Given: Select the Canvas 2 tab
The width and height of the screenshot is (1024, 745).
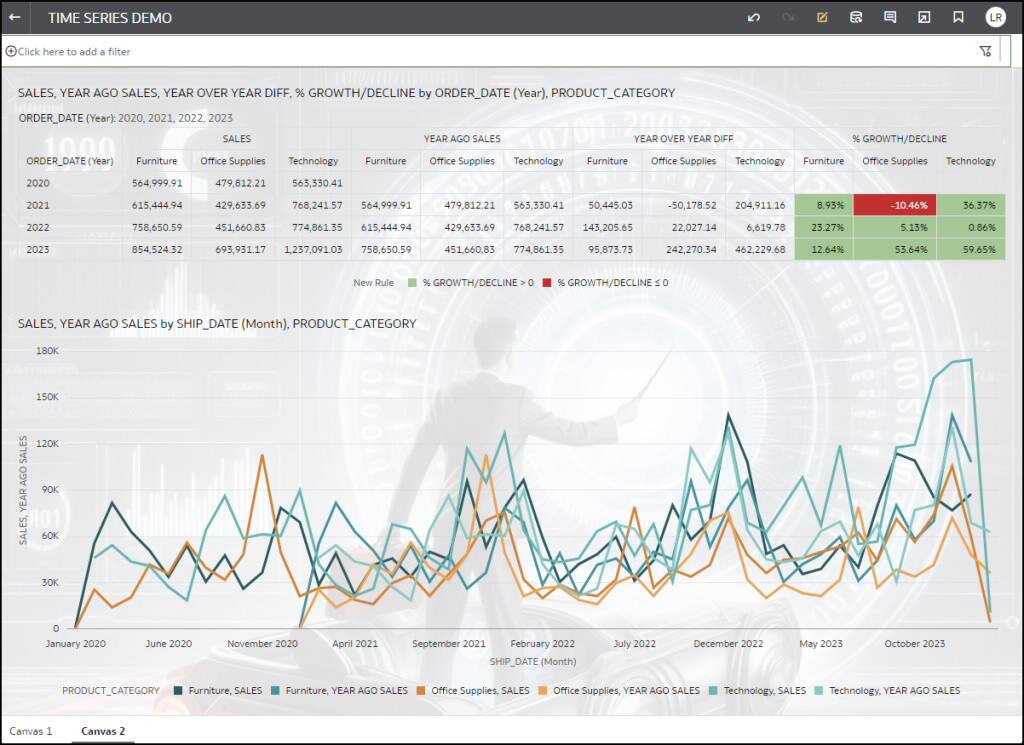Looking at the screenshot, I should (102, 731).
